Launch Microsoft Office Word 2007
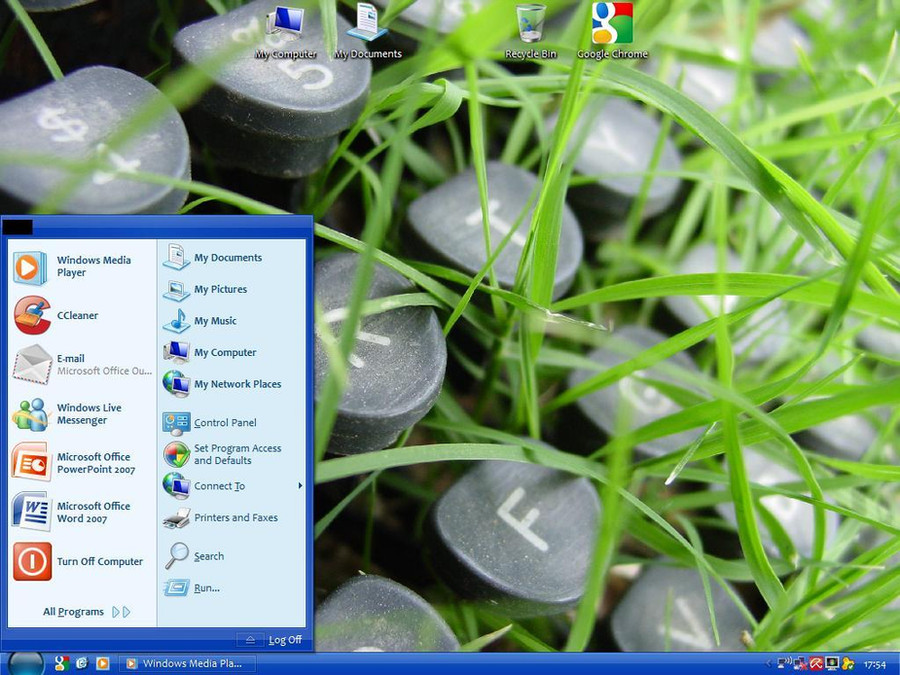 [x=82, y=512]
